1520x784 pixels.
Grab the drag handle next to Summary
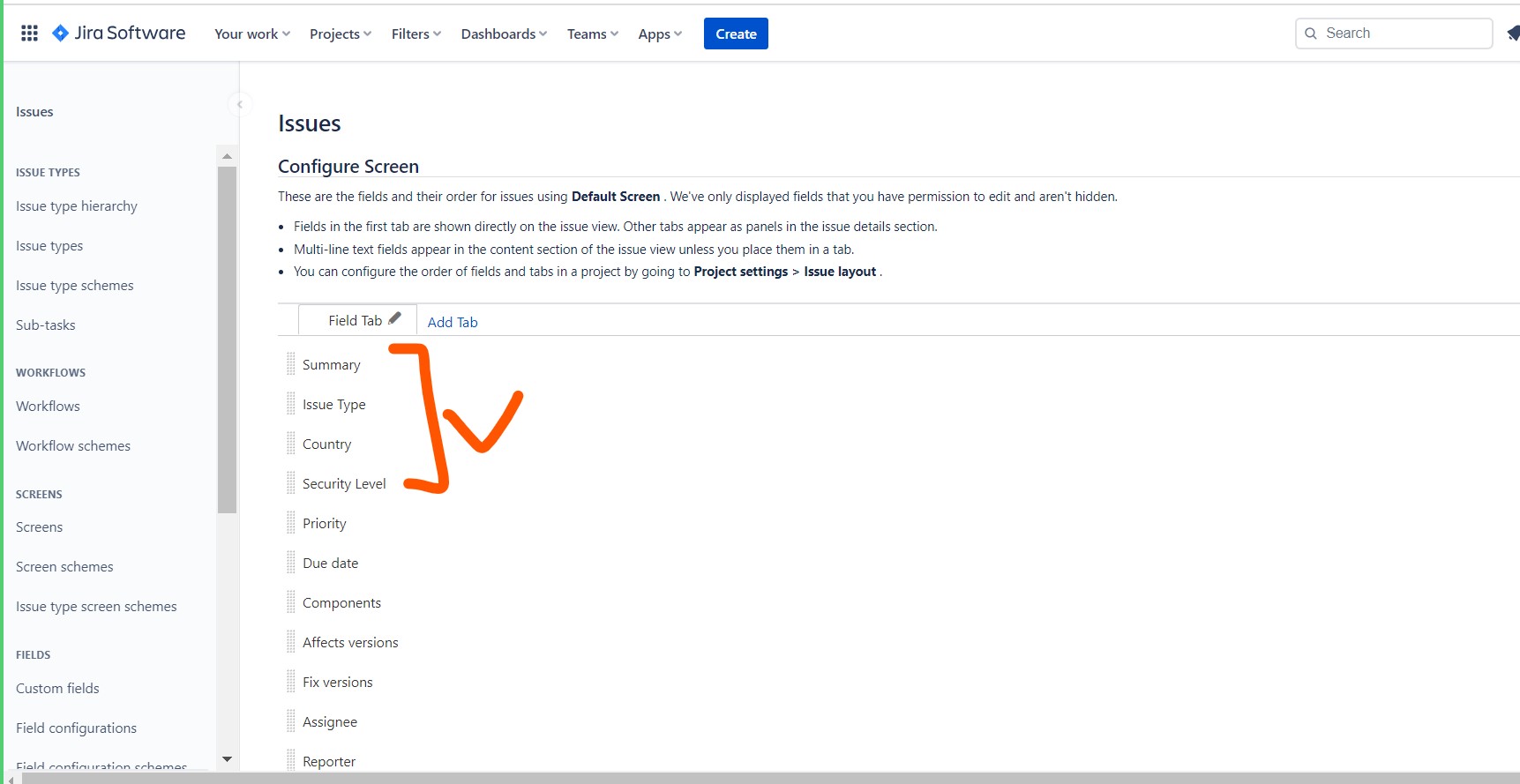click(x=290, y=364)
